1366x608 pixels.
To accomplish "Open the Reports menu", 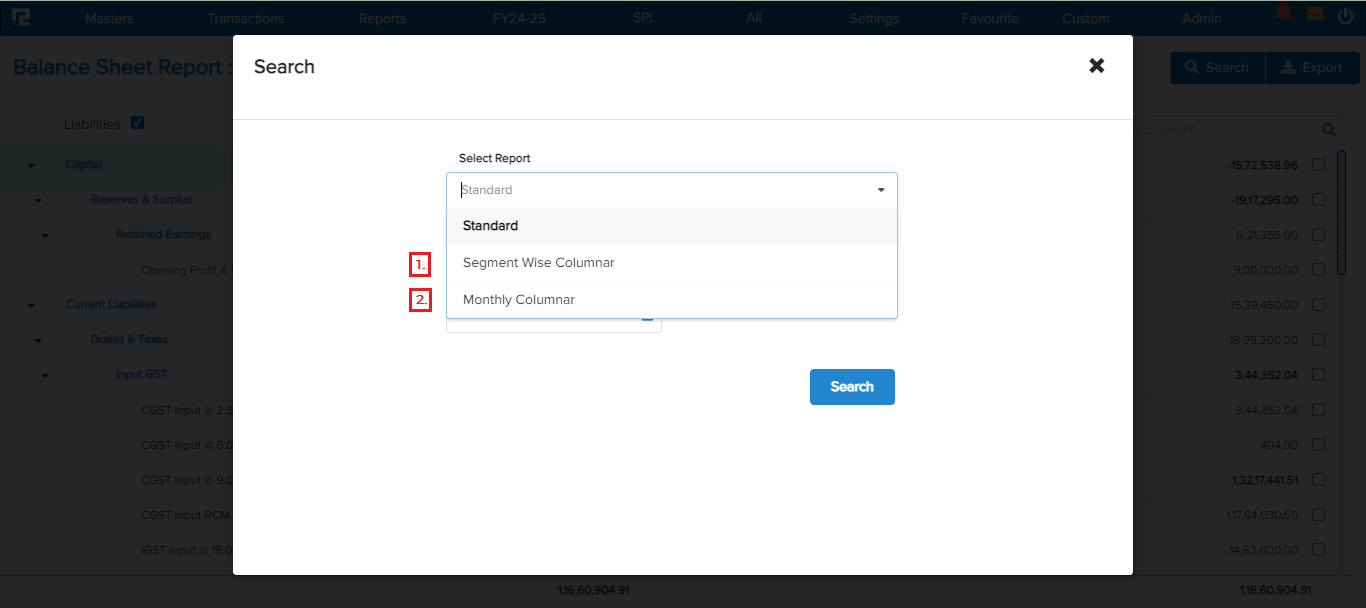I will click(382, 18).
